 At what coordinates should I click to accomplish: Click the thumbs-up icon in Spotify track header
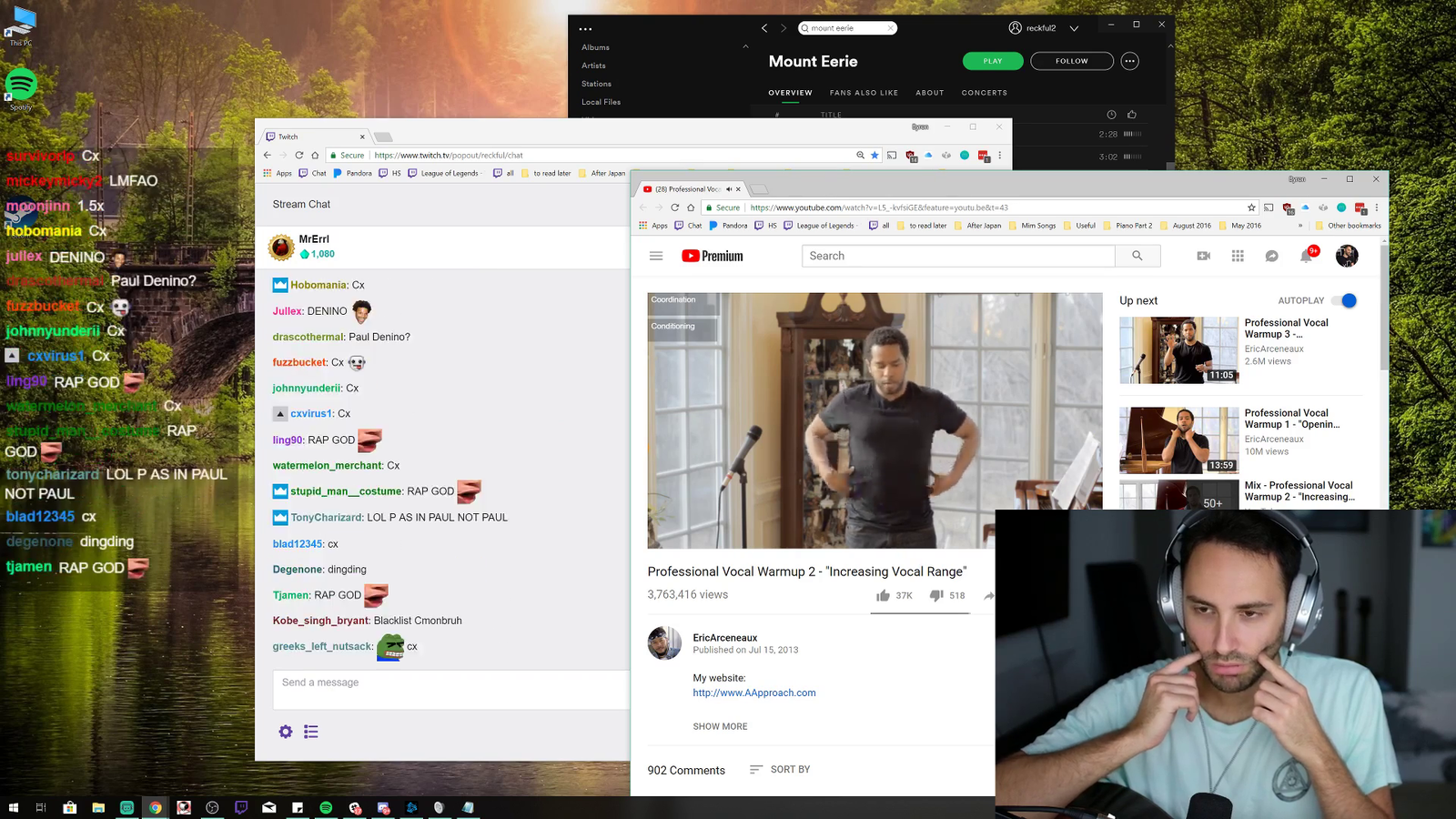click(1132, 115)
